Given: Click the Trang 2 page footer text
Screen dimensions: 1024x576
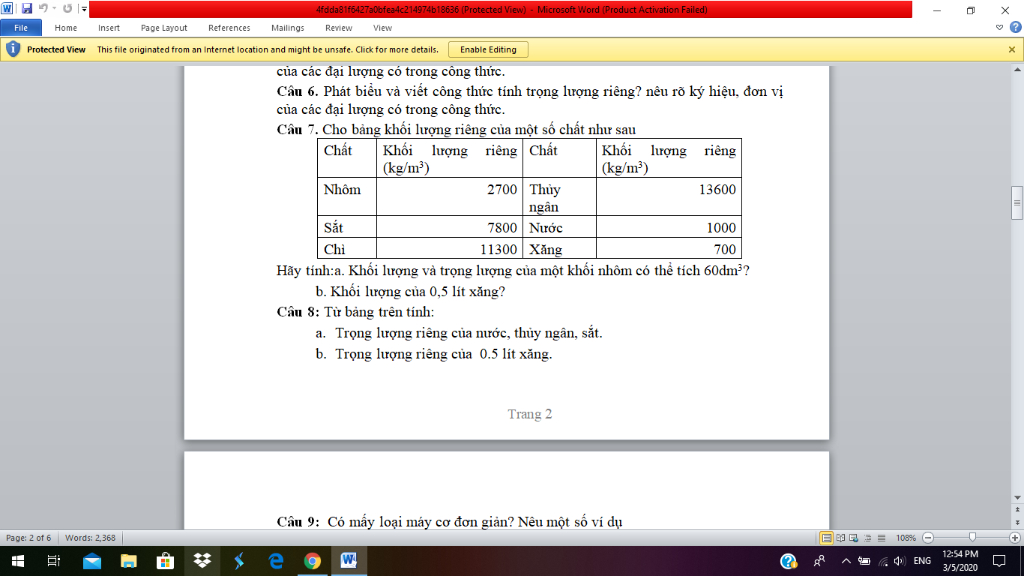Looking at the screenshot, I should [x=530, y=414].
